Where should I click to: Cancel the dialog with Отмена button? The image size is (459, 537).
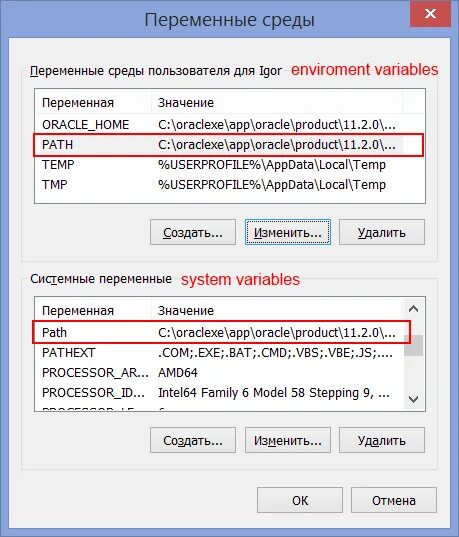click(x=394, y=500)
